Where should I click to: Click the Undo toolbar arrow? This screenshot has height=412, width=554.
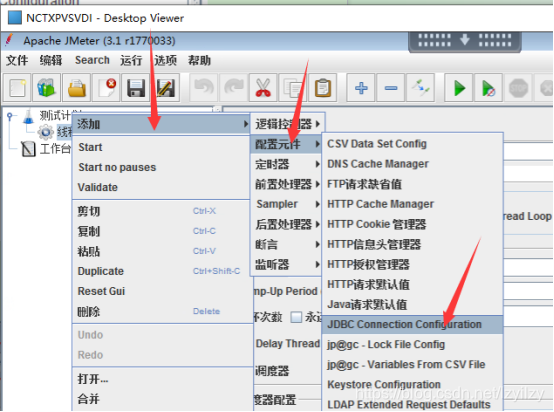[204, 88]
